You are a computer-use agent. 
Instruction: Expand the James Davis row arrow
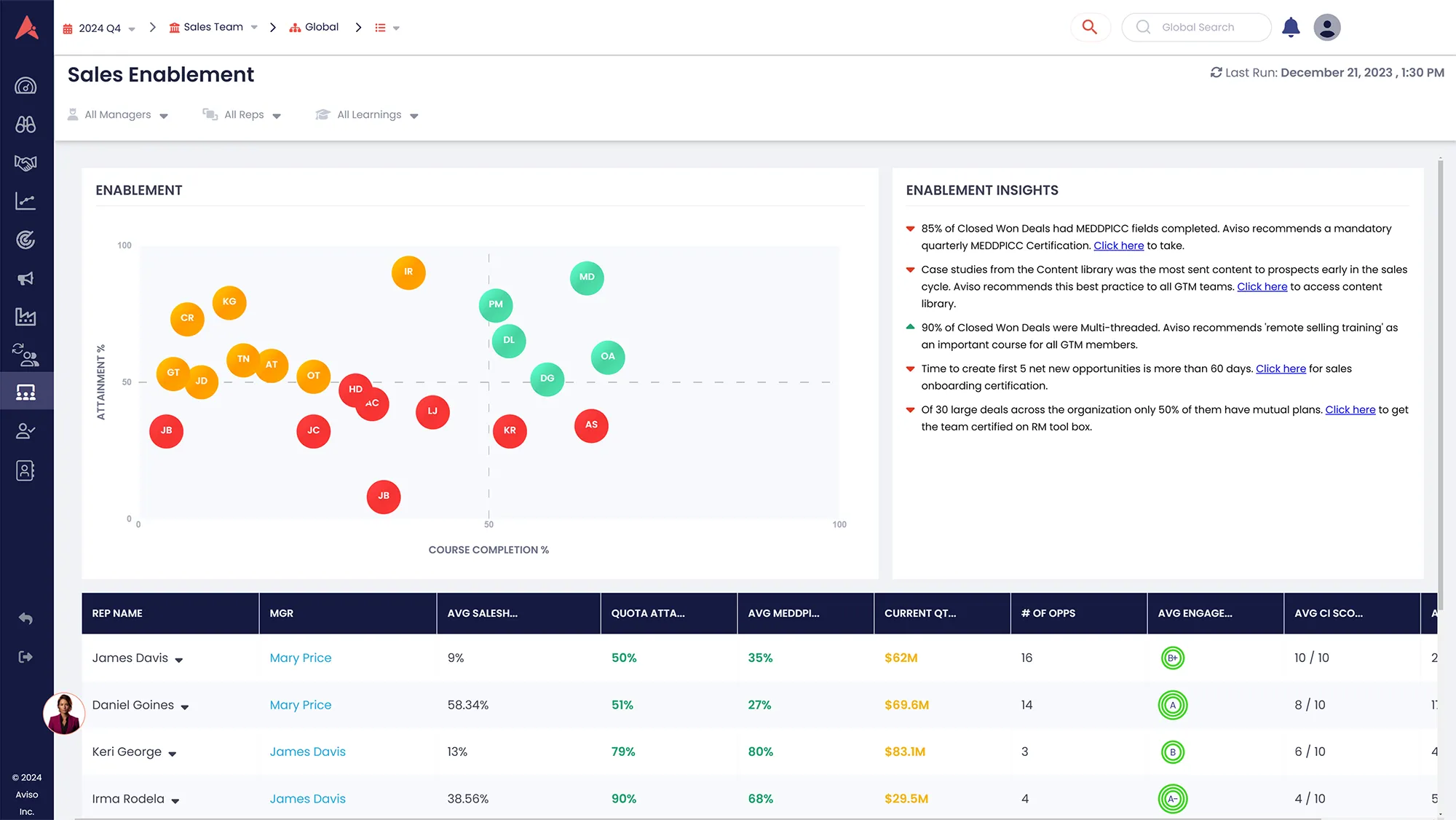pos(179,660)
